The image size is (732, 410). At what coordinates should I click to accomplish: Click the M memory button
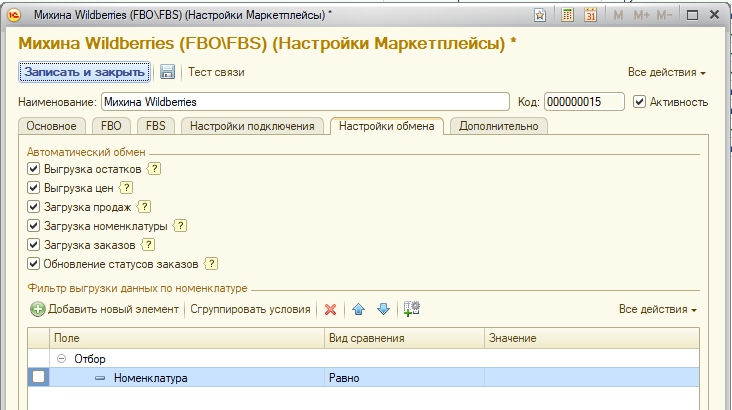618,15
